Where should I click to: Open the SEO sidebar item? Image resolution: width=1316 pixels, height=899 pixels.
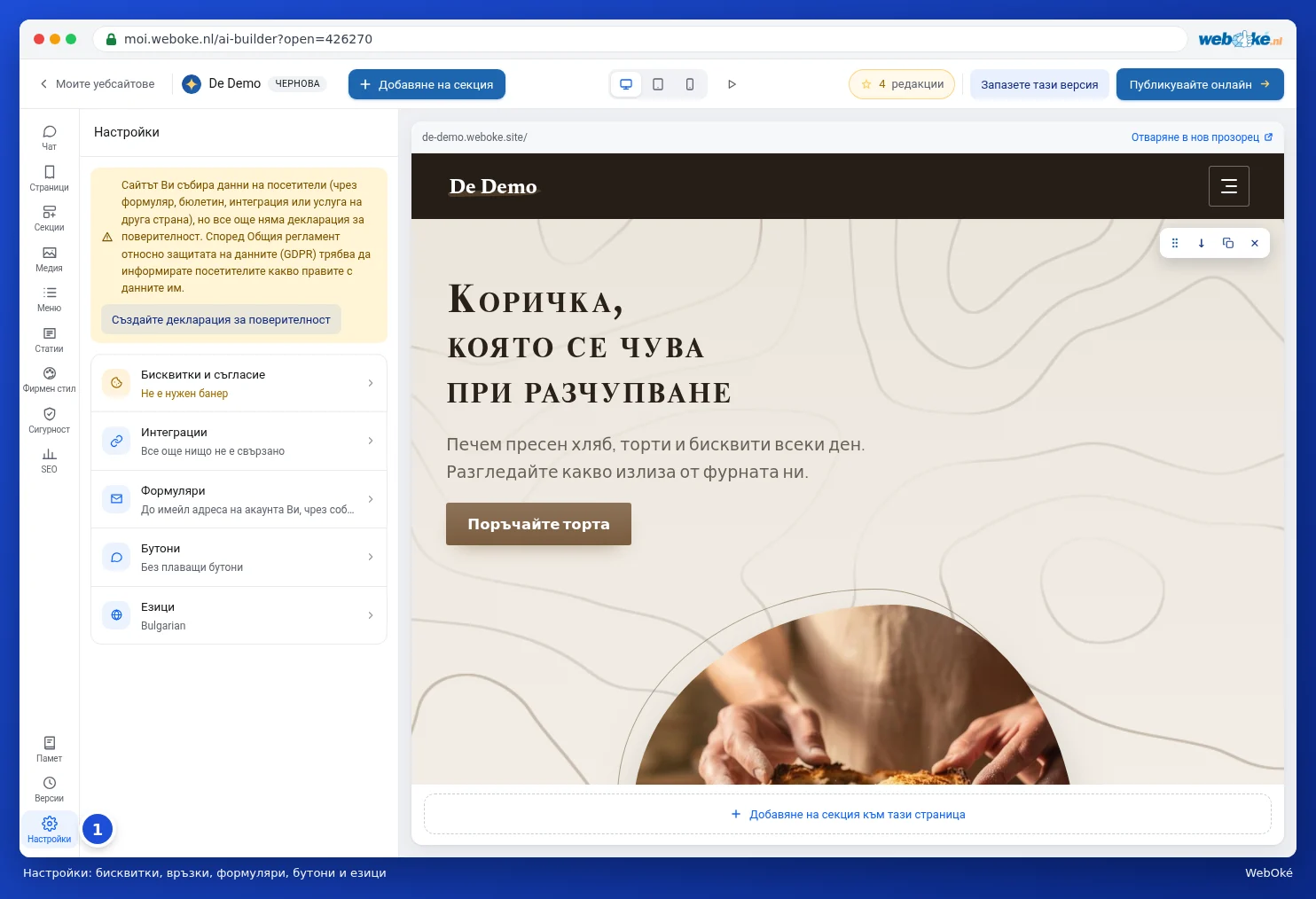49,460
